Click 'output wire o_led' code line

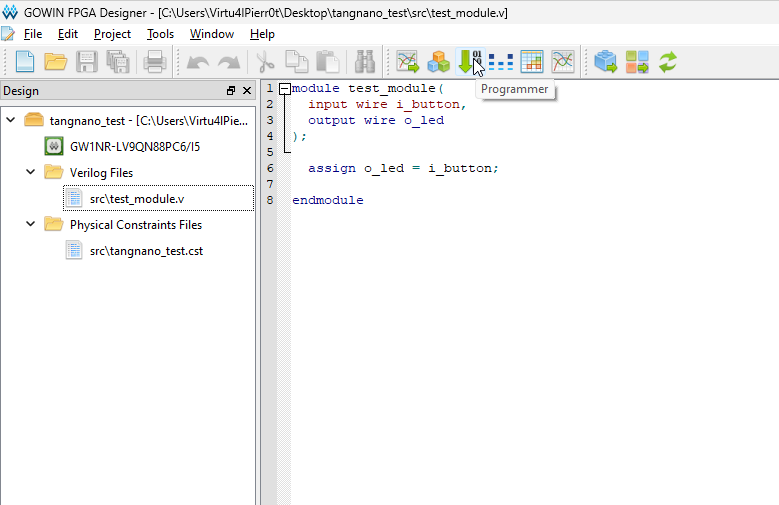[x=376, y=120]
